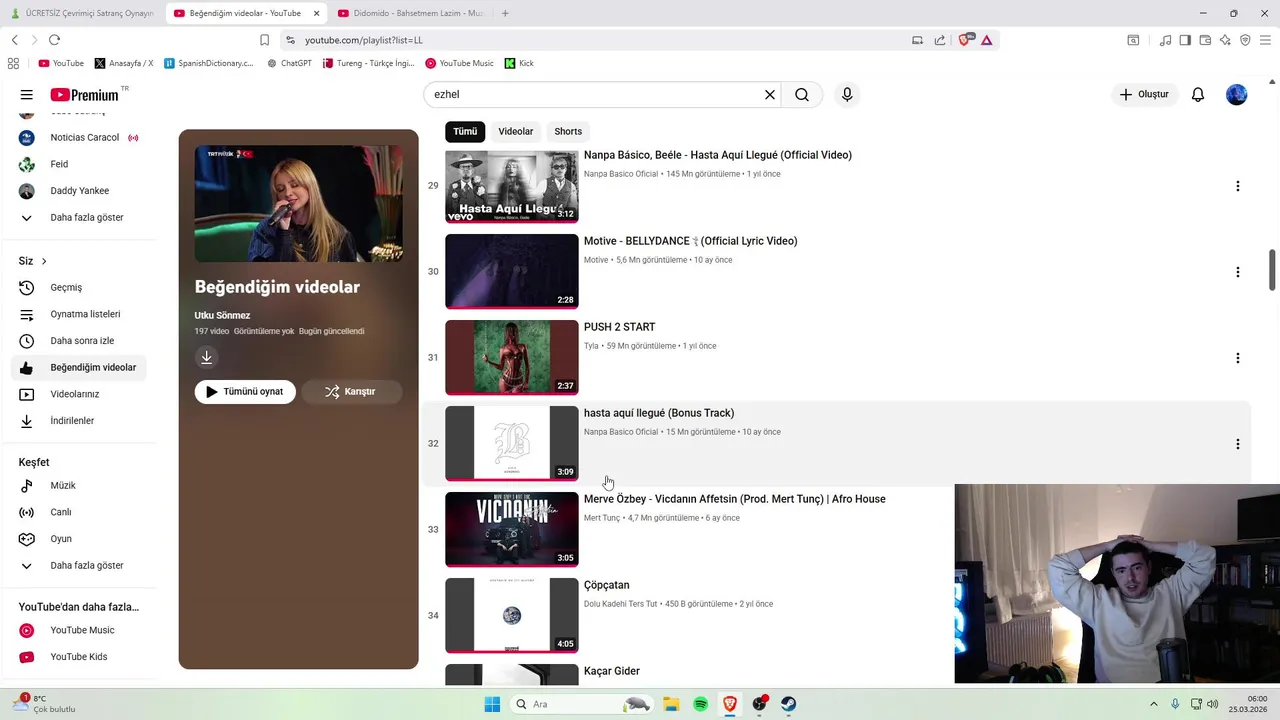This screenshot has width=1280, height=720.
Task: Open Brave VPN shield icon
Action: (x=1245, y=40)
